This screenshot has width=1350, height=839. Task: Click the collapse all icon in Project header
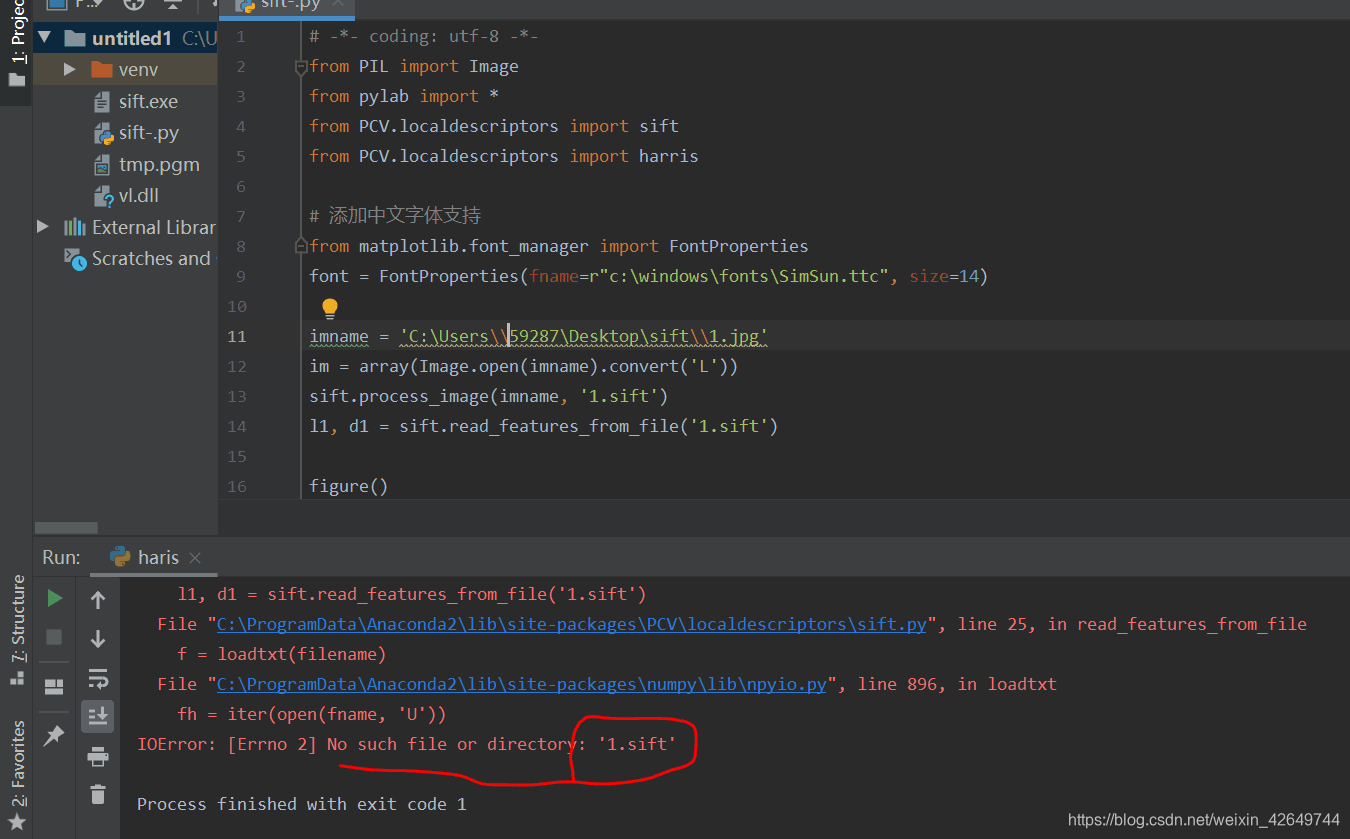172,4
